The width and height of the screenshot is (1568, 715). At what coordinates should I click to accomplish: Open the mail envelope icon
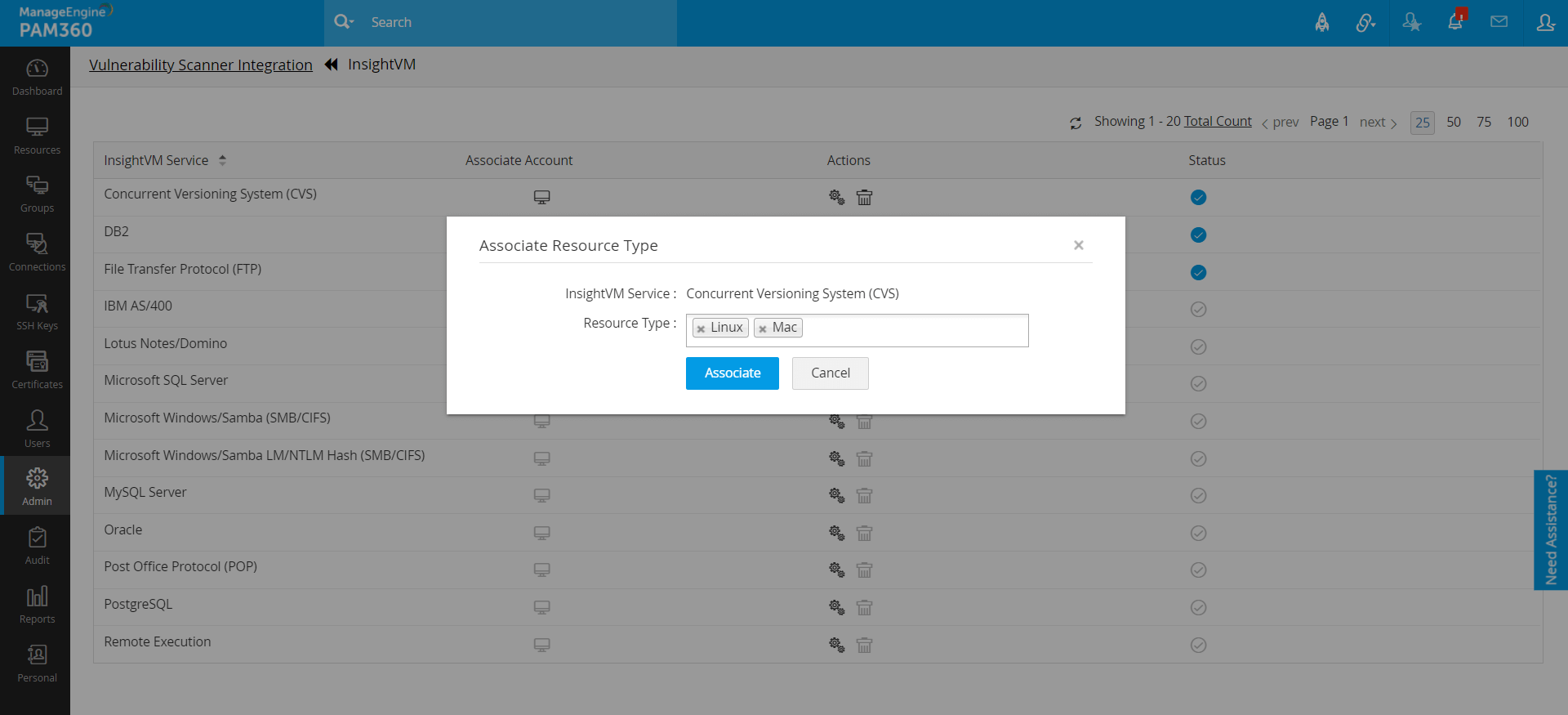[x=1499, y=22]
